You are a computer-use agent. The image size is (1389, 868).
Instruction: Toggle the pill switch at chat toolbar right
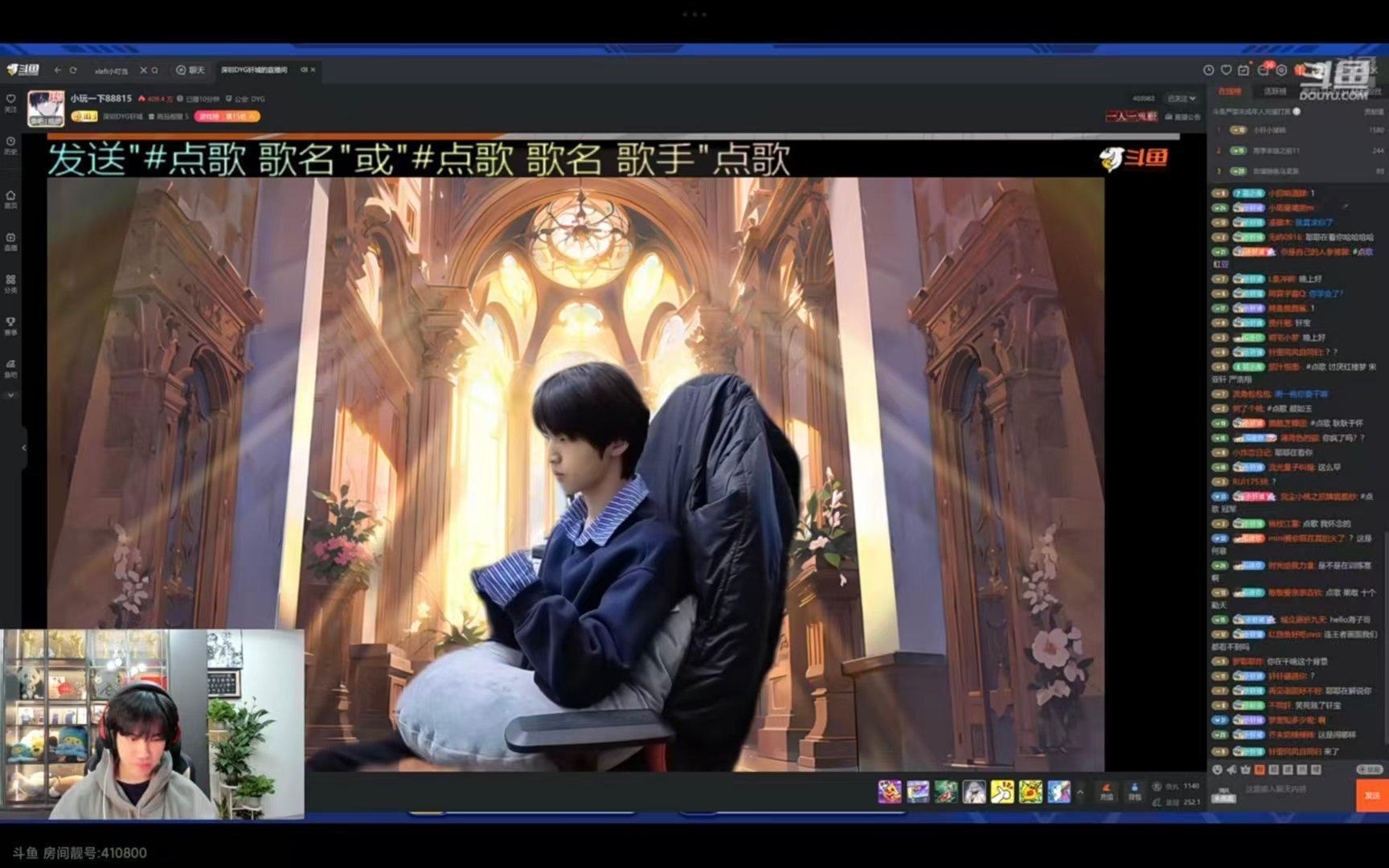pyautogui.click(x=1369, y=769)
